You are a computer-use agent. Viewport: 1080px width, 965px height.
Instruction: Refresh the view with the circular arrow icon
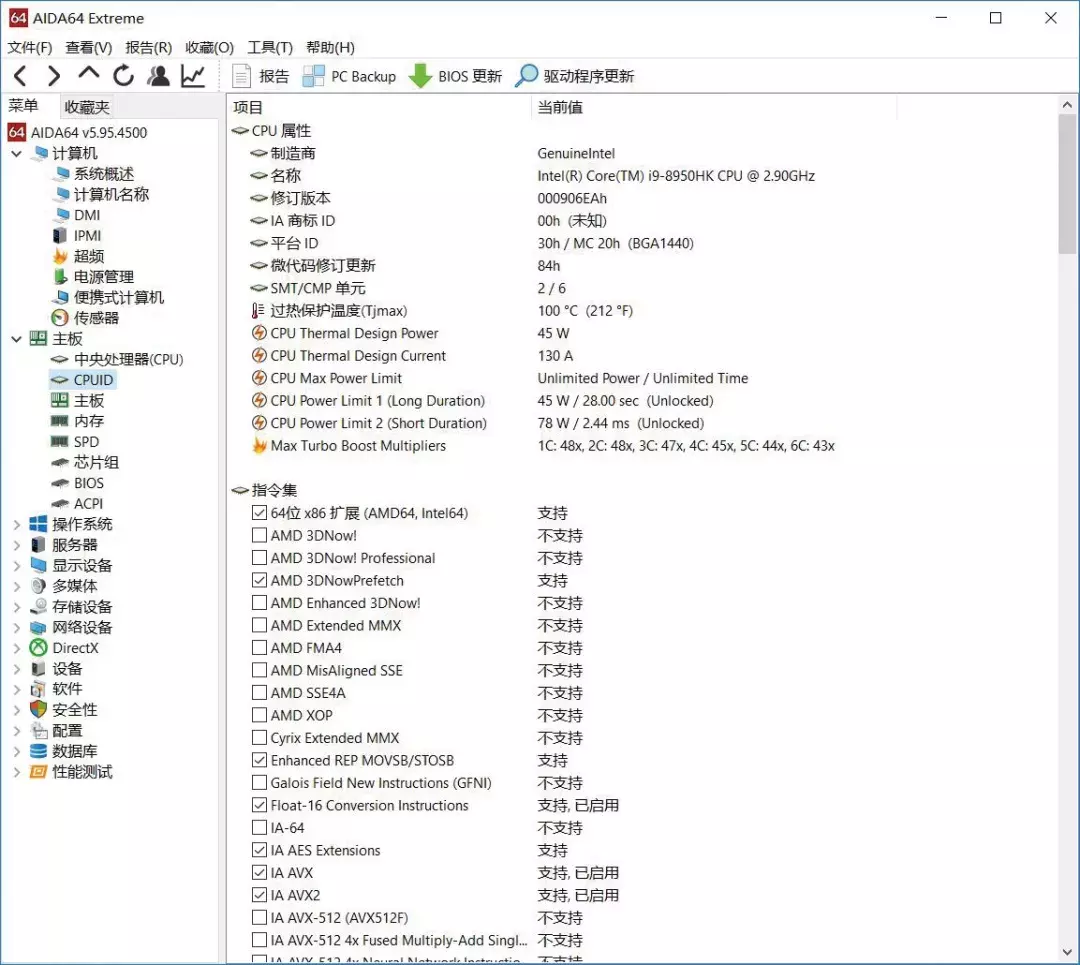[123, 76]
